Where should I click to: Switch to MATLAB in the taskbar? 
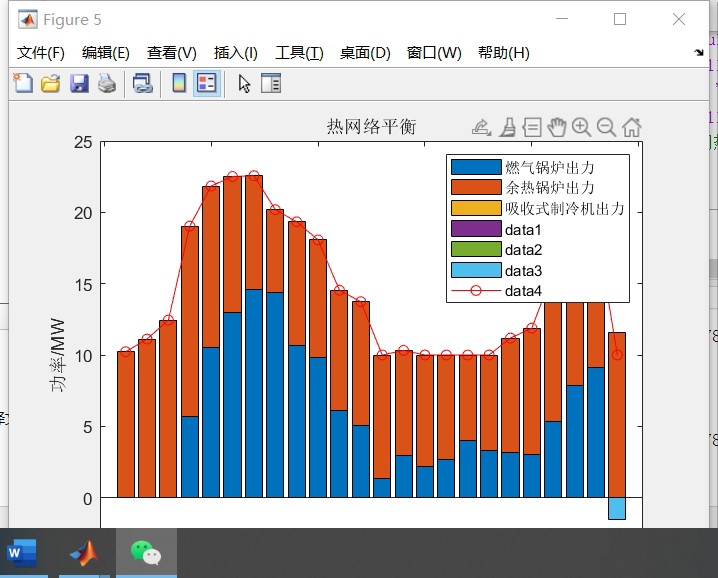[x=84, y=553]
